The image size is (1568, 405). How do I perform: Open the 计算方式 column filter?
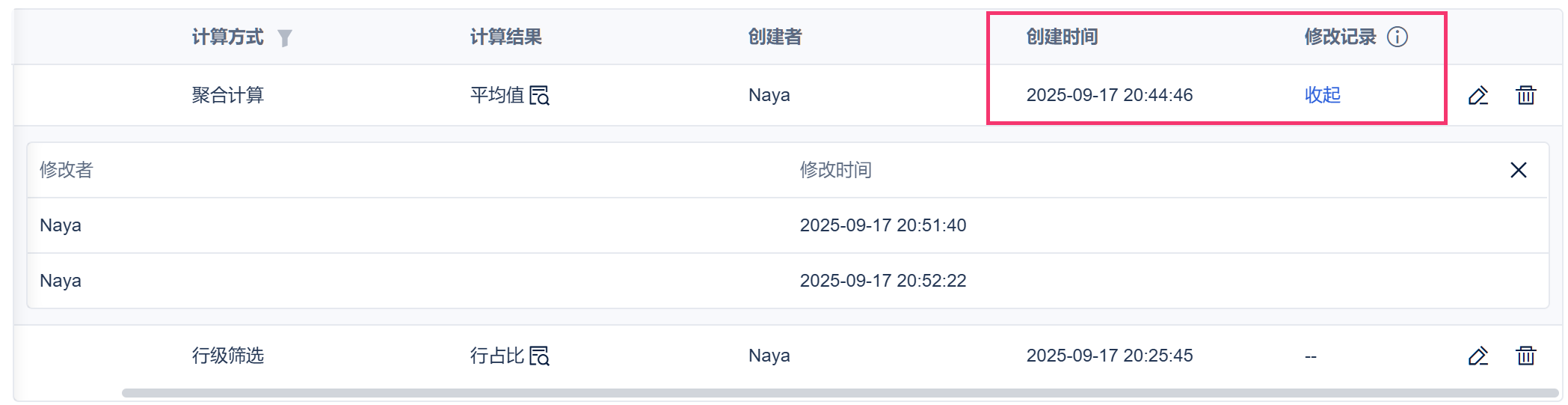tap(284, 37)
